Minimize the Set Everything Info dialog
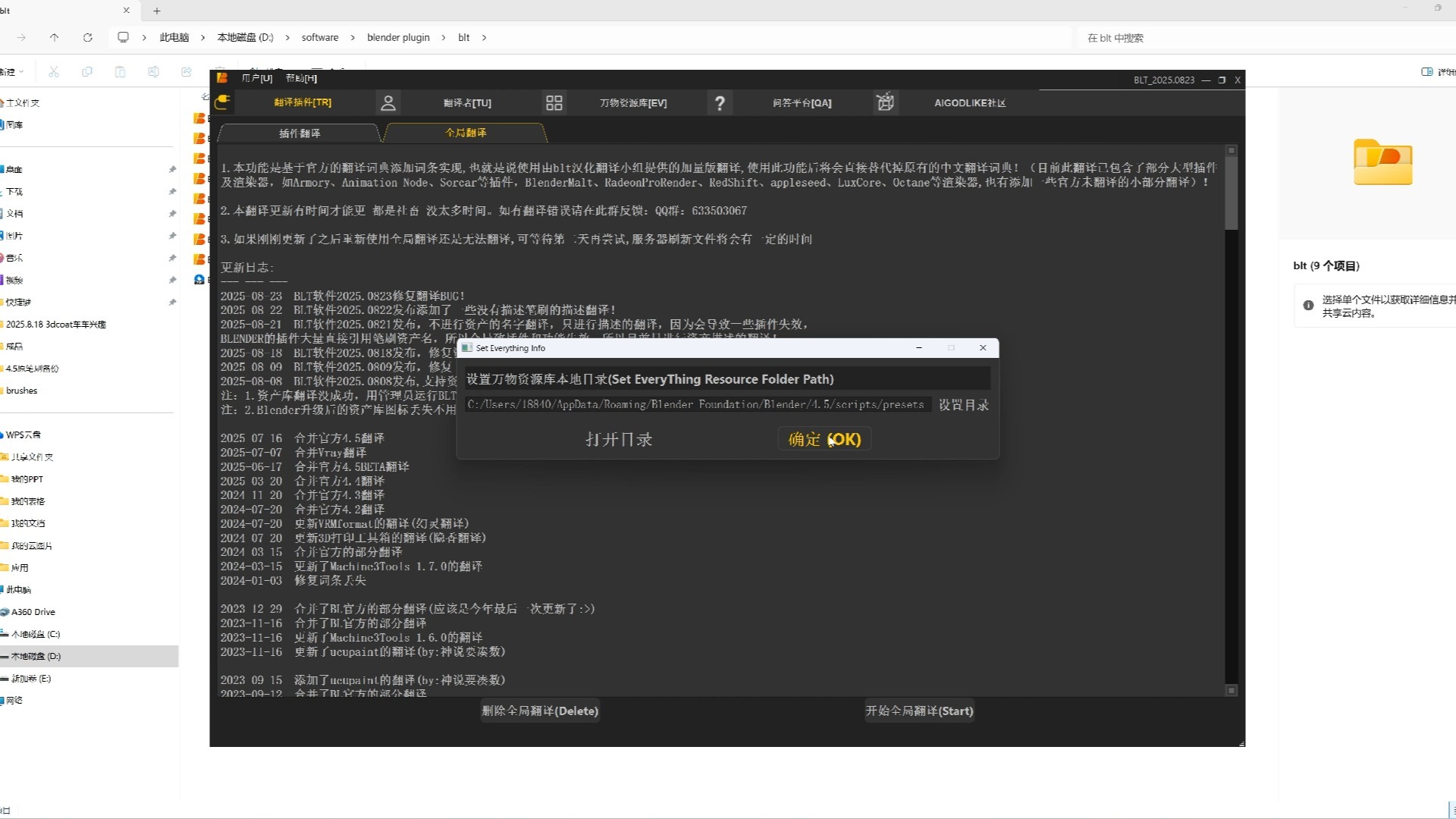Screen dimensions: 1456x819 click(919, 347)
